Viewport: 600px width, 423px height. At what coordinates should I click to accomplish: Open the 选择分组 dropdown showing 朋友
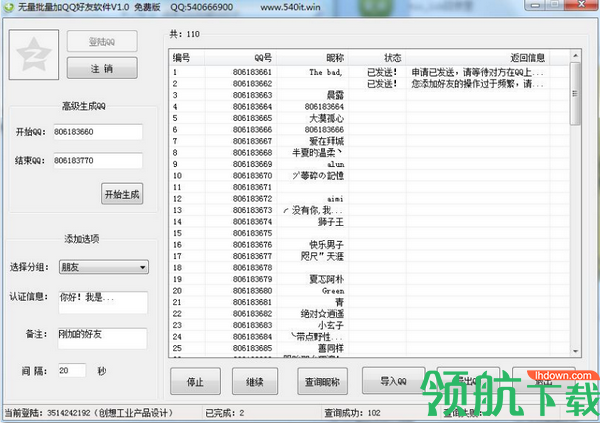[104, 267]
